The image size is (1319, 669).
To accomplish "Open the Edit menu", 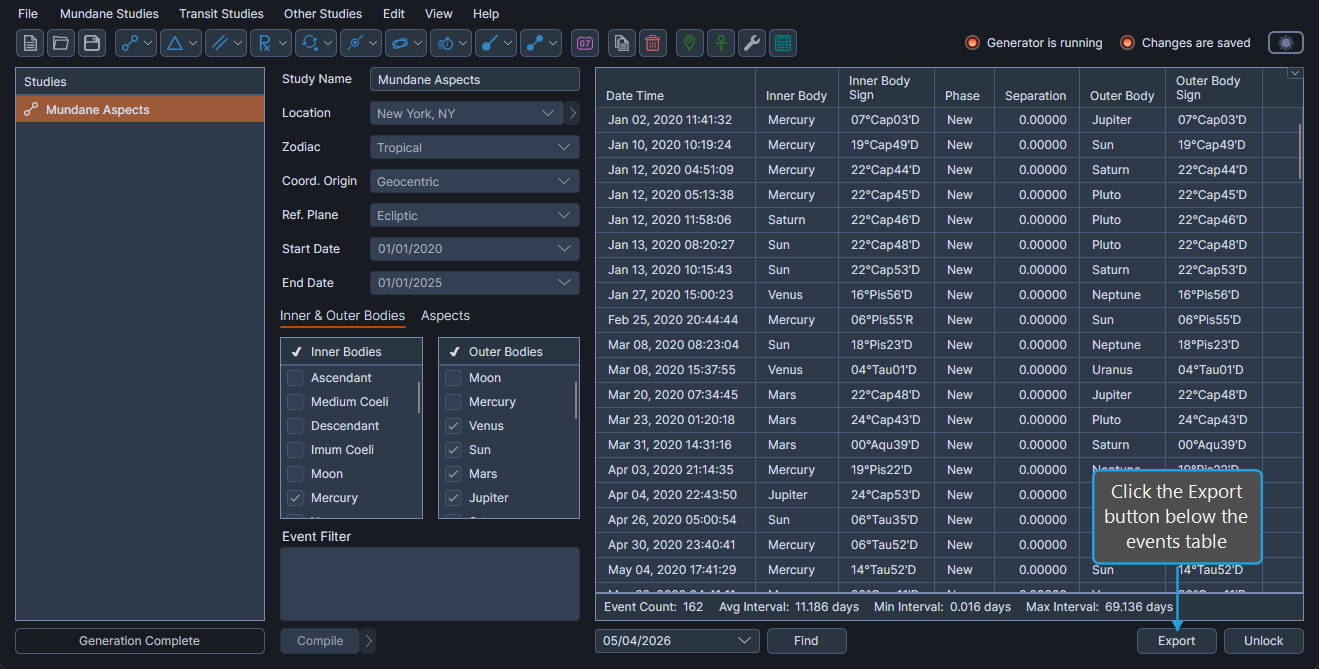I will pos(394,14).
